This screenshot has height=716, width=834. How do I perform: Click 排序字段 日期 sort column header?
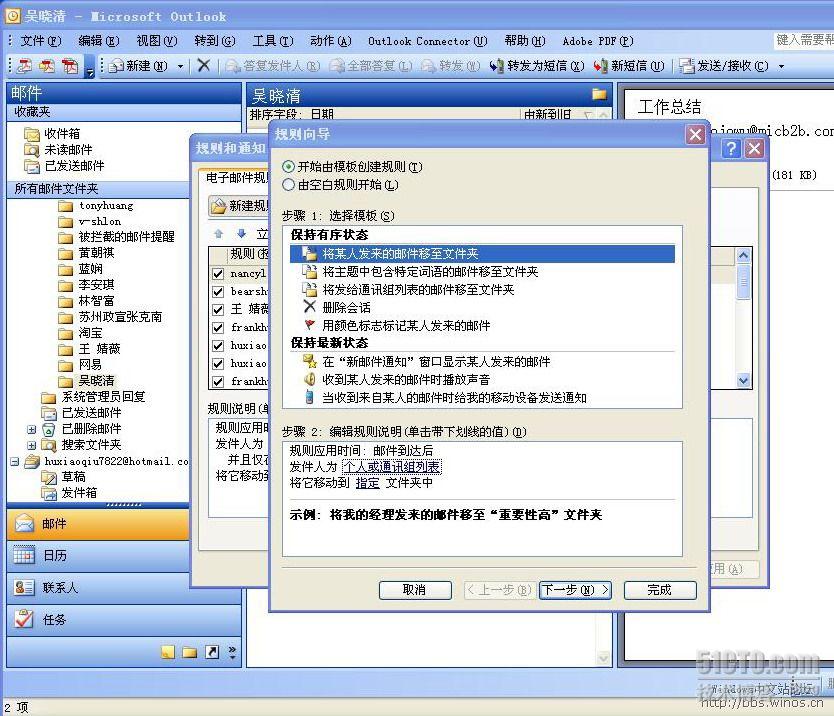292,114
